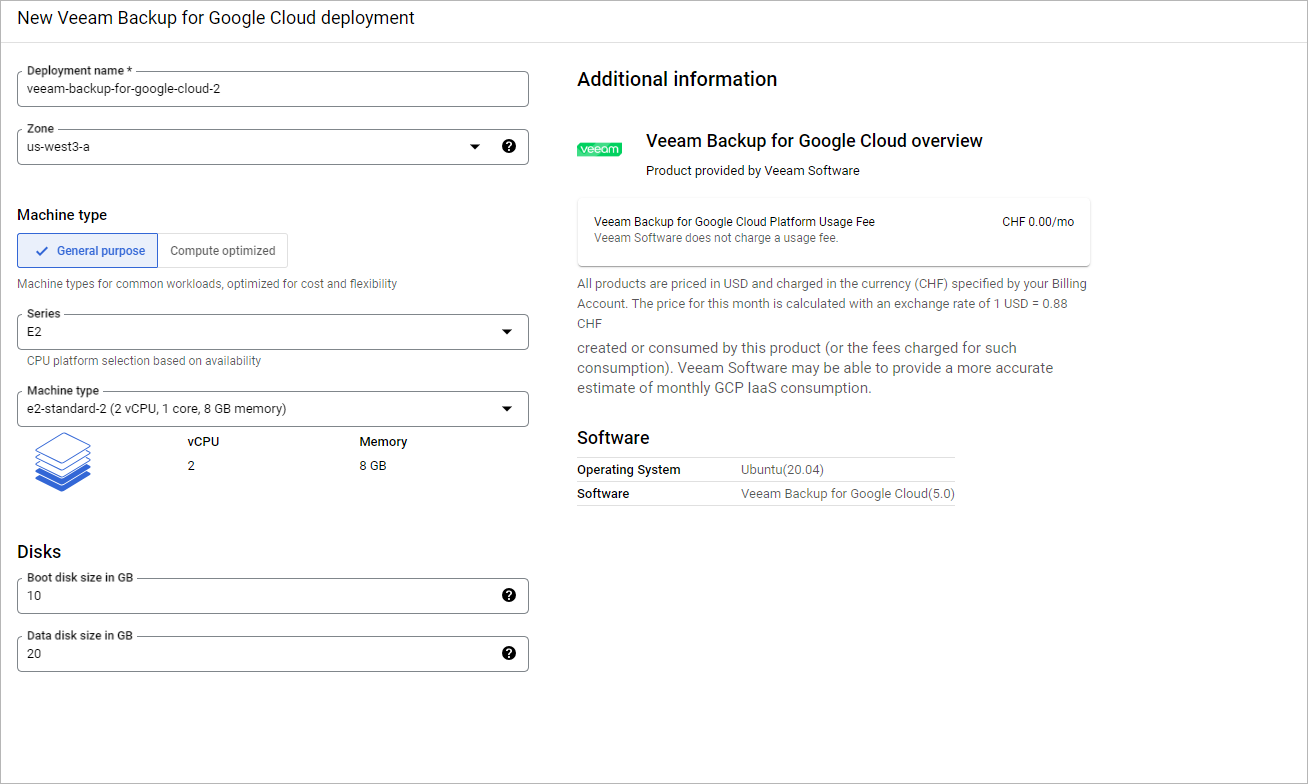This screenshot has width=1308, height=784.
Task: Click the Additional information heading
Action: click(677, 79)
